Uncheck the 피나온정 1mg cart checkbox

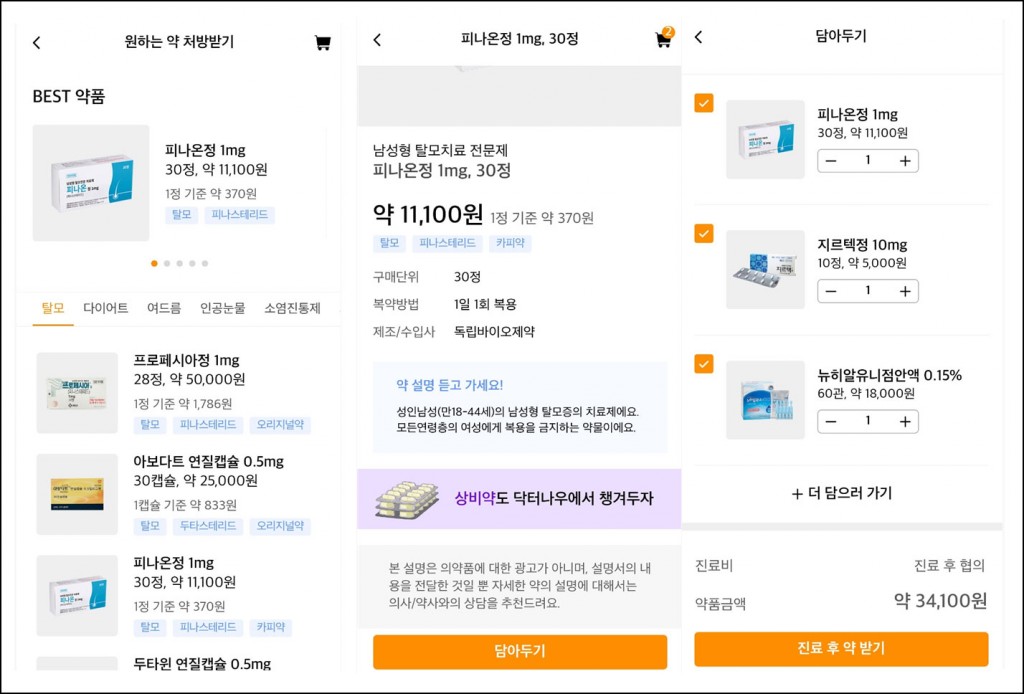pos(704,103)
